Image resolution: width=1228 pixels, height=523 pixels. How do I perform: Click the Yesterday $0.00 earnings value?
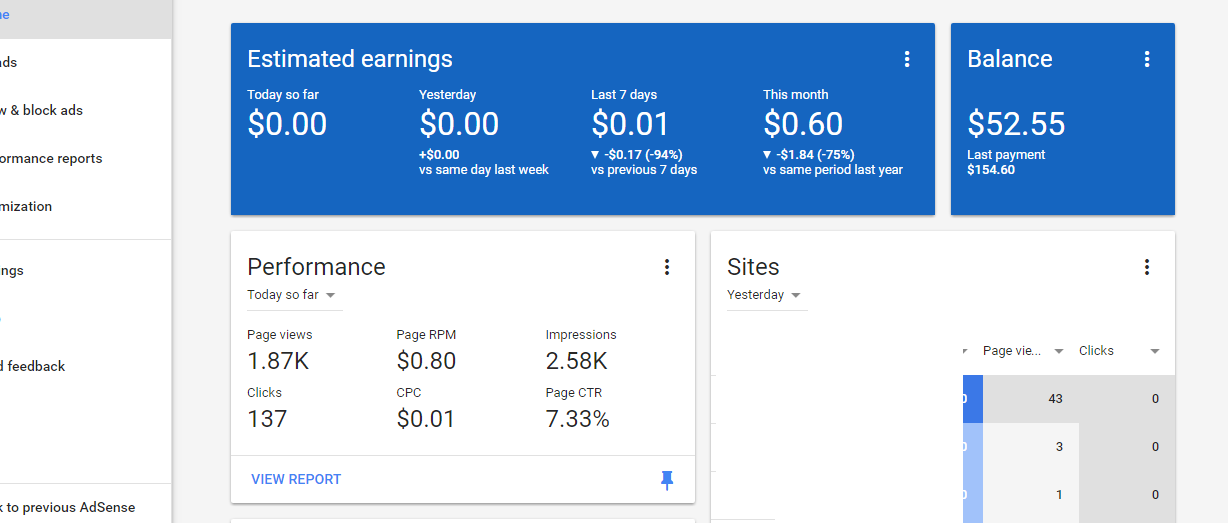pos(459,124)
